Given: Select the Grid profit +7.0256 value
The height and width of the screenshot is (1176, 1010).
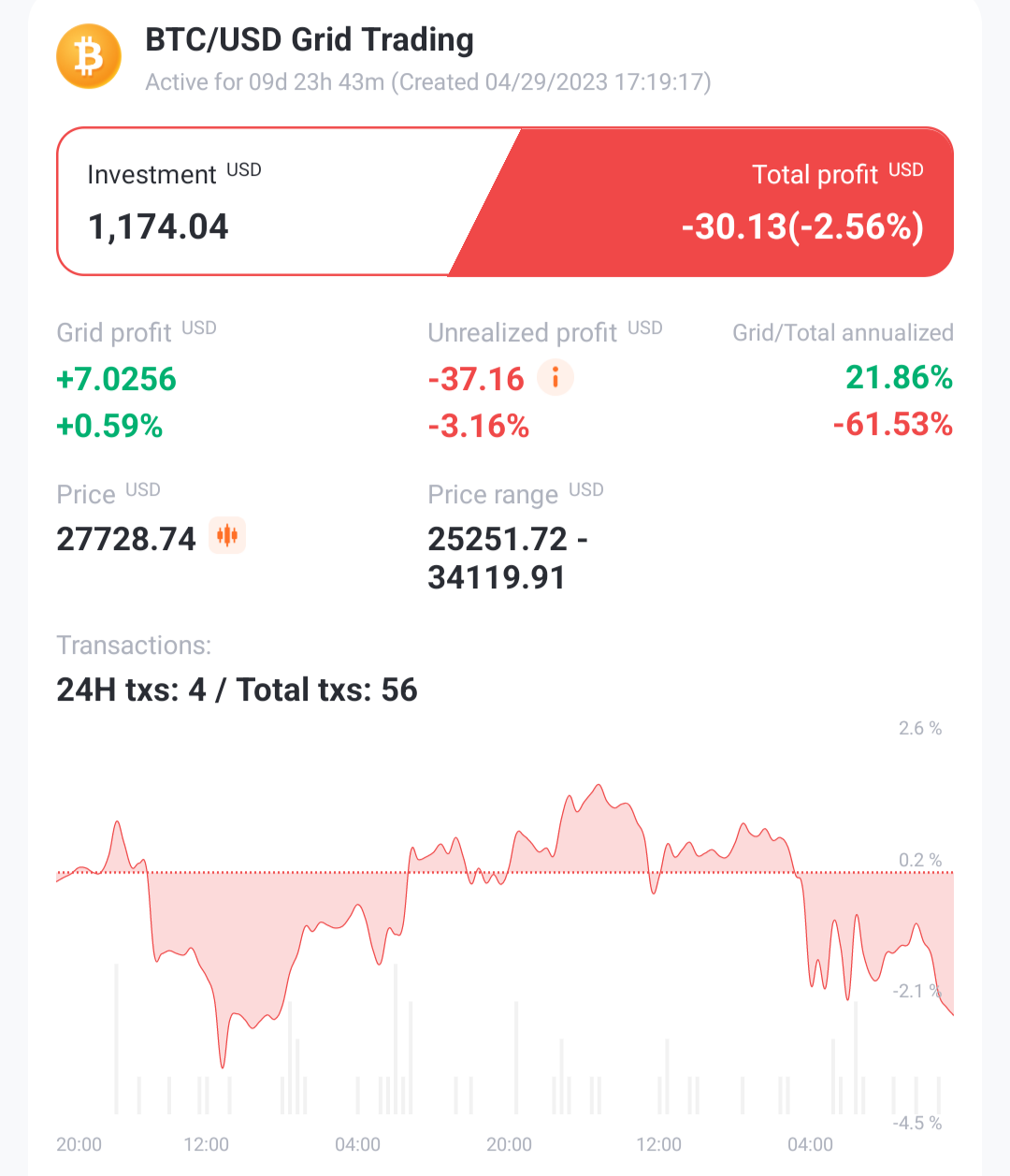Looking at the screenshot, I should coord(116,379).
